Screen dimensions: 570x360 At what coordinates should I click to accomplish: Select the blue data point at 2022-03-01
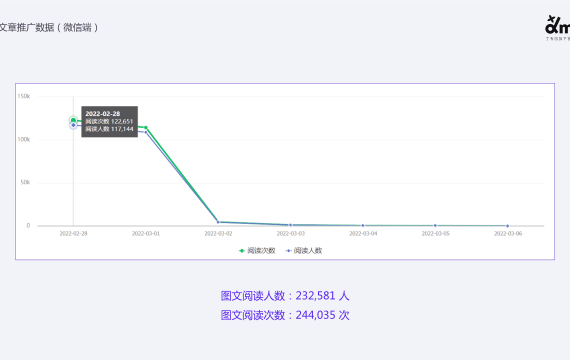(146, 132)
